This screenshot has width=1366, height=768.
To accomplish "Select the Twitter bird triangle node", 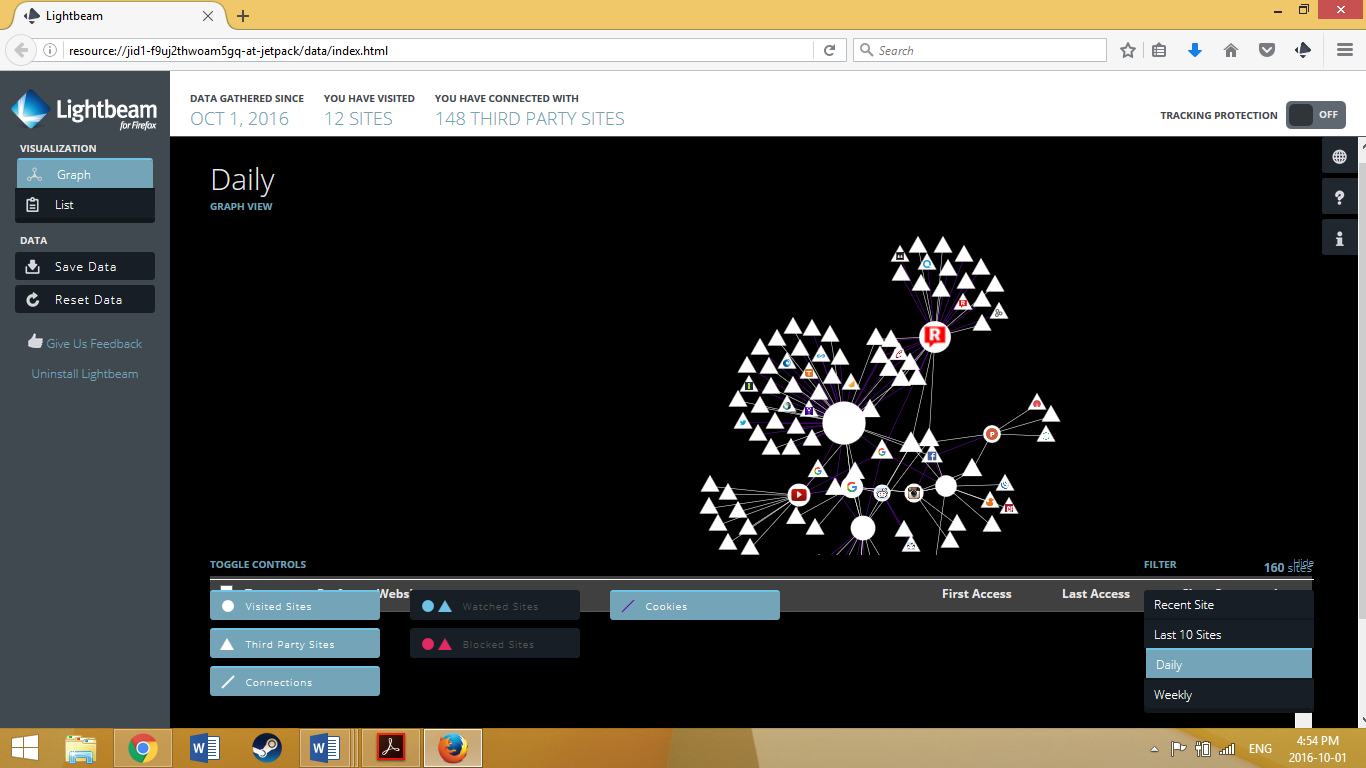I will (x=743, y=421).
